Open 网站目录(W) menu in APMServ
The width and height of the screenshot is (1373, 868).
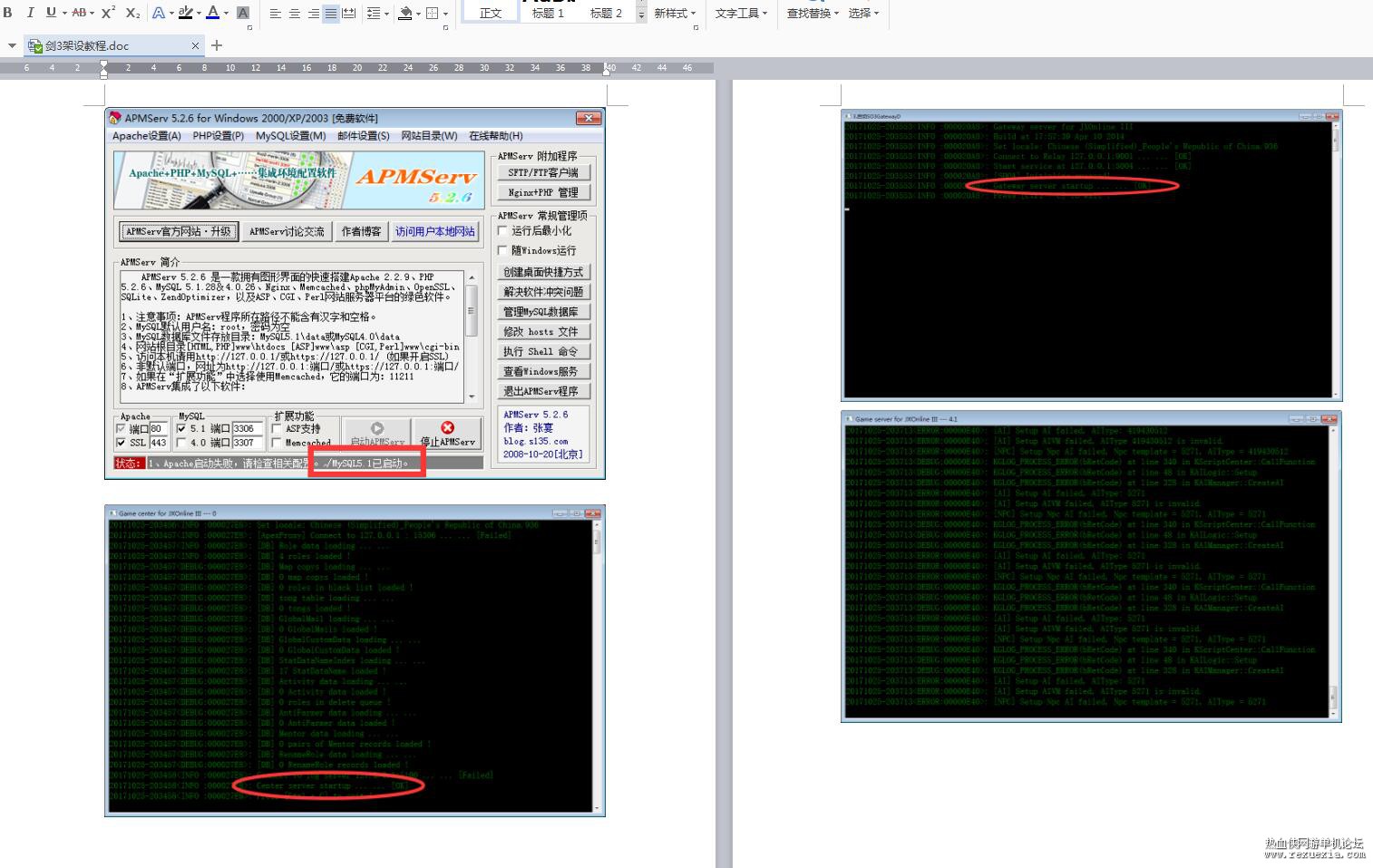pos(429,136)
